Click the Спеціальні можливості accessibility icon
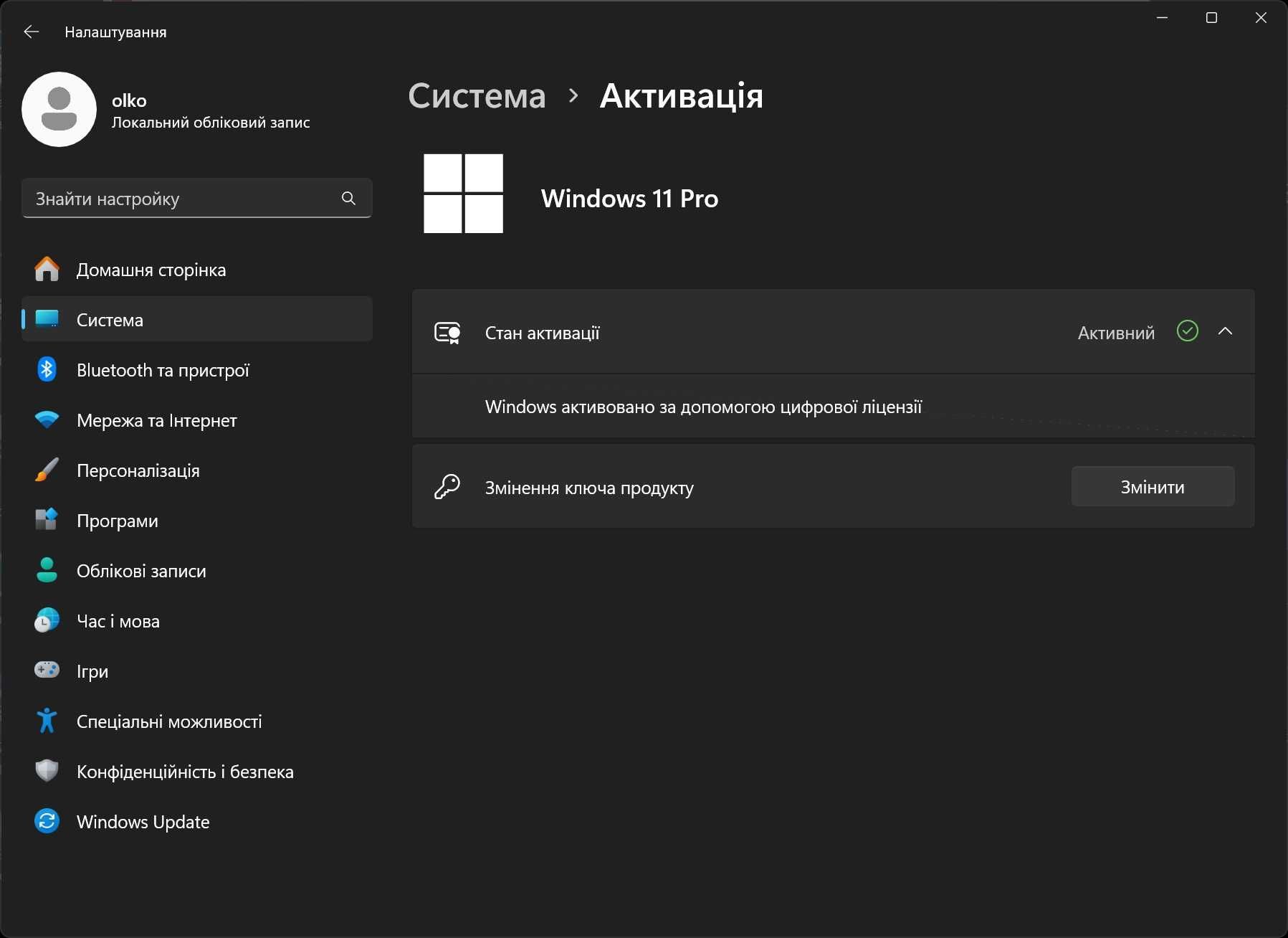The width and height of the screenshot is (1288, 938). click(x=47, y=720)
